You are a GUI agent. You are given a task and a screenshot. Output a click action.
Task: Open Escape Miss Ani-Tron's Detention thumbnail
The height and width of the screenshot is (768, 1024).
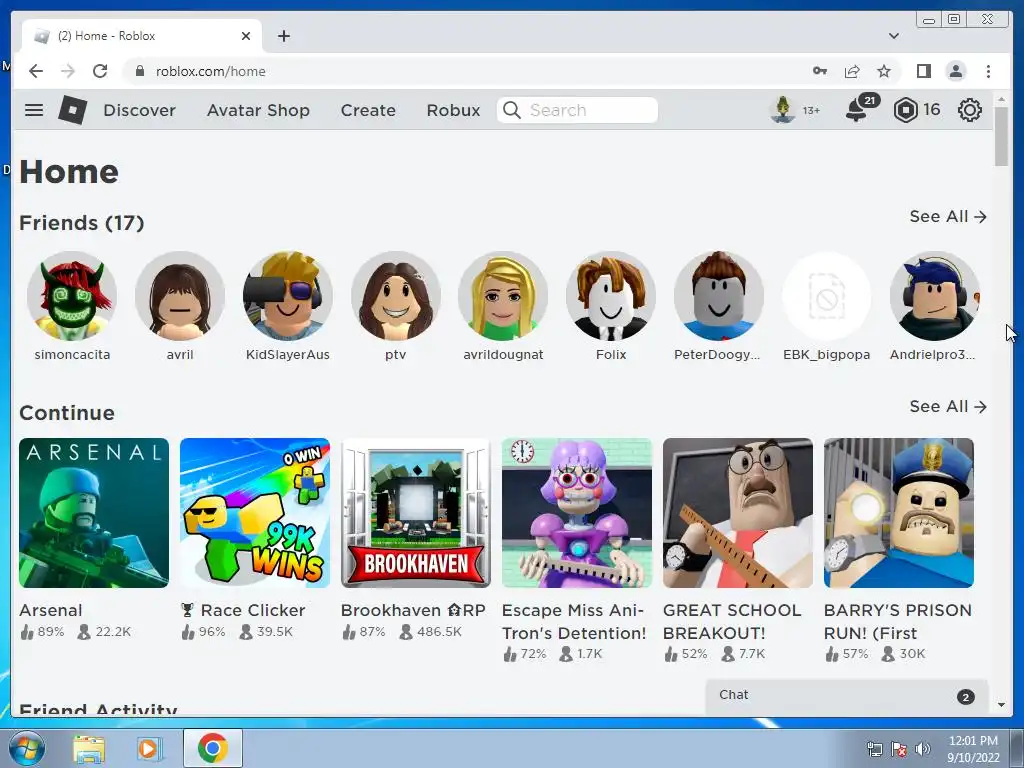(577, 513)
